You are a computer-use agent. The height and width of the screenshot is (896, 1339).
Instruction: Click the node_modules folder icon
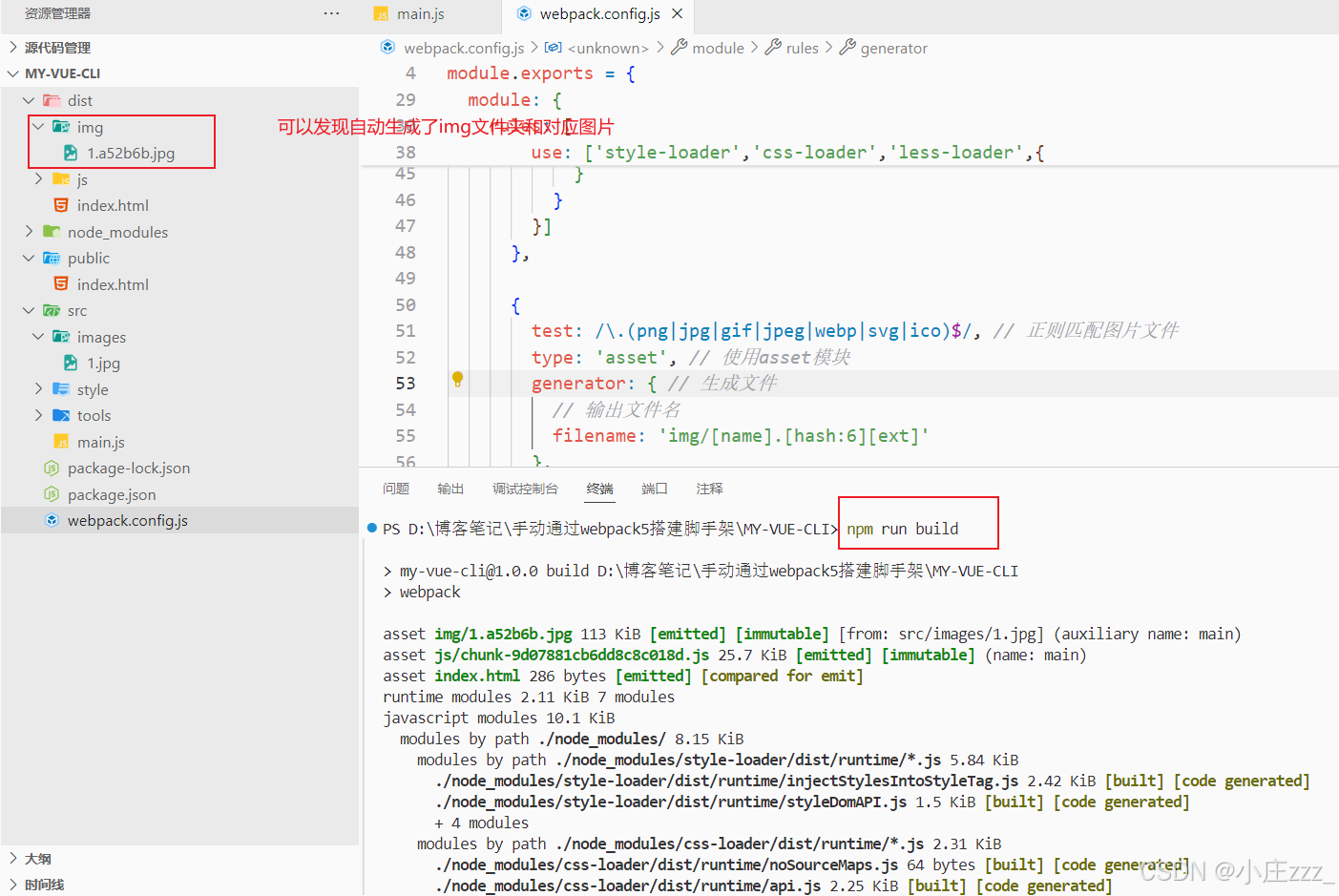(52, 232)
